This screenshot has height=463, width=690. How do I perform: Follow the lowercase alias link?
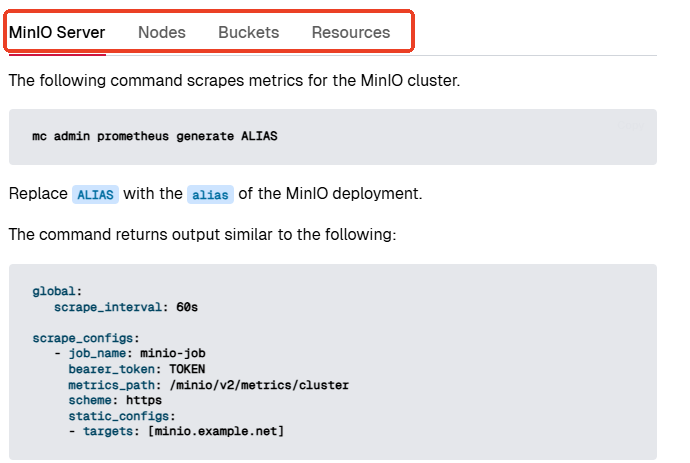(210, 193)
